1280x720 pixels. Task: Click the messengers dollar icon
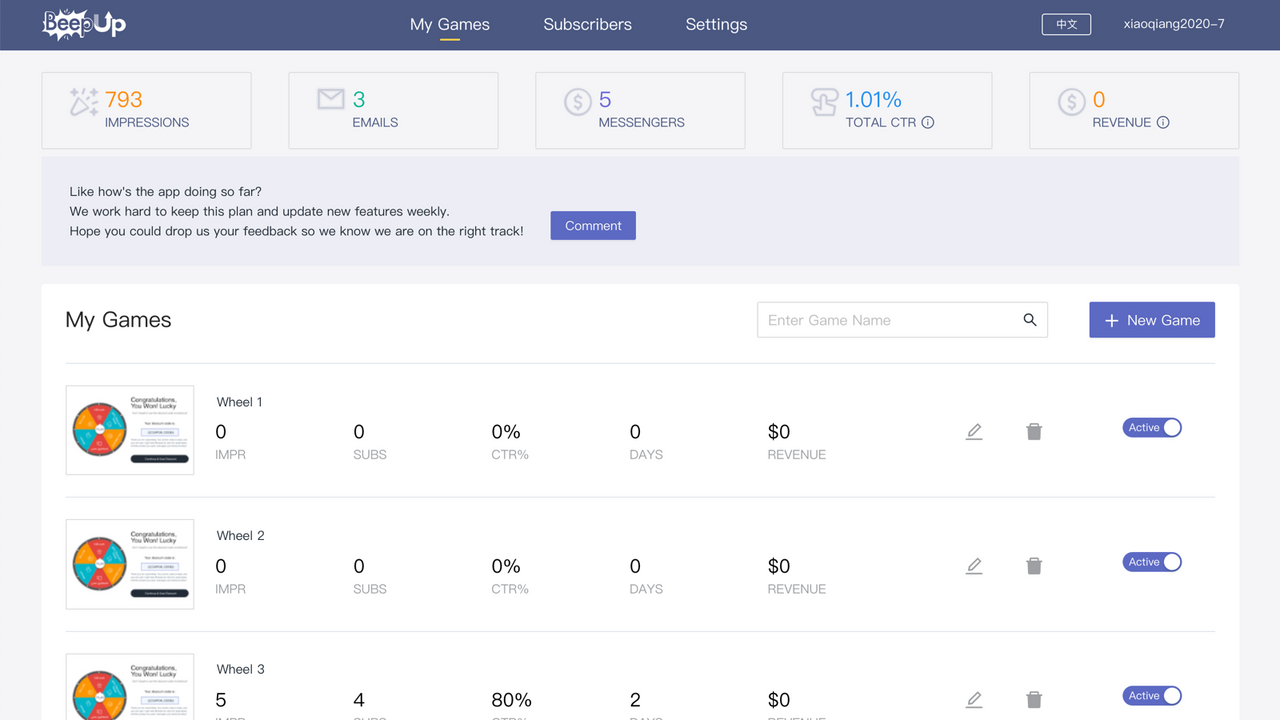pyautogui.click(x=576, y=101)
